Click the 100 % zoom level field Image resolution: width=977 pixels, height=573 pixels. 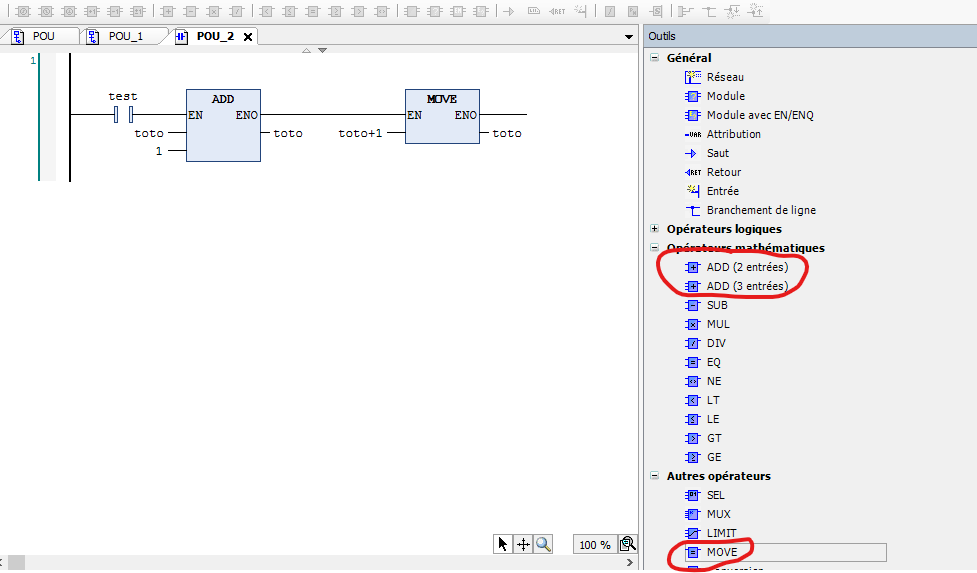[x=594, y=545]
